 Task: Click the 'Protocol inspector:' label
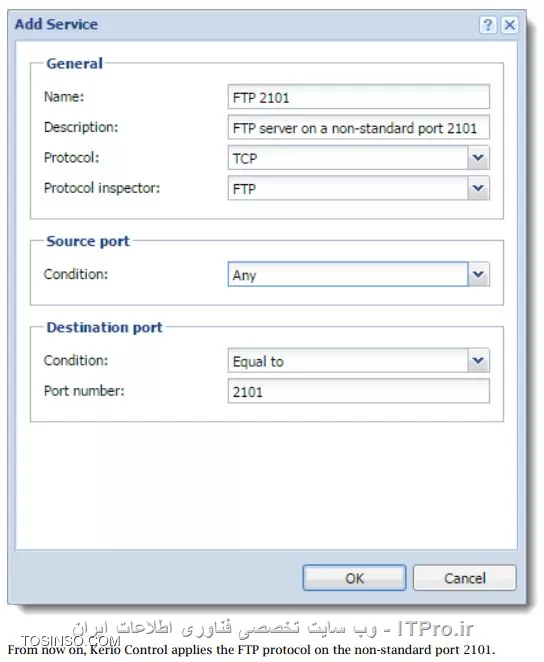click(102, 188)
